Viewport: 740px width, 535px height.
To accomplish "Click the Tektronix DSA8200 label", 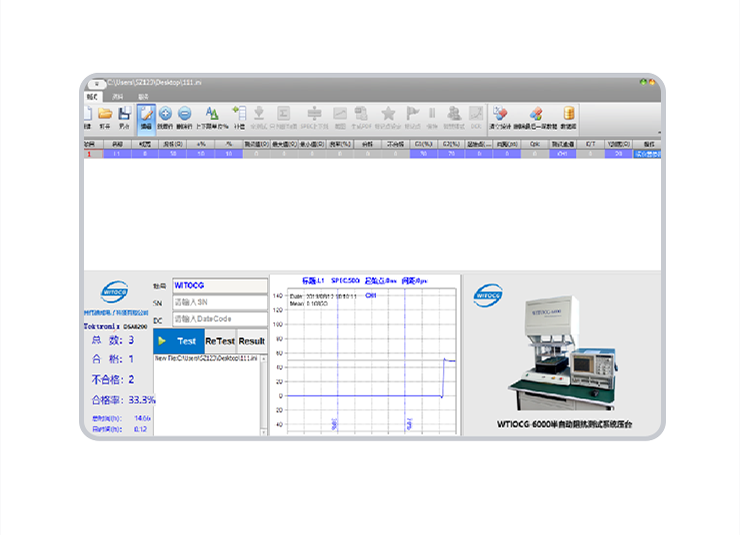I will [x=116, y=326].
